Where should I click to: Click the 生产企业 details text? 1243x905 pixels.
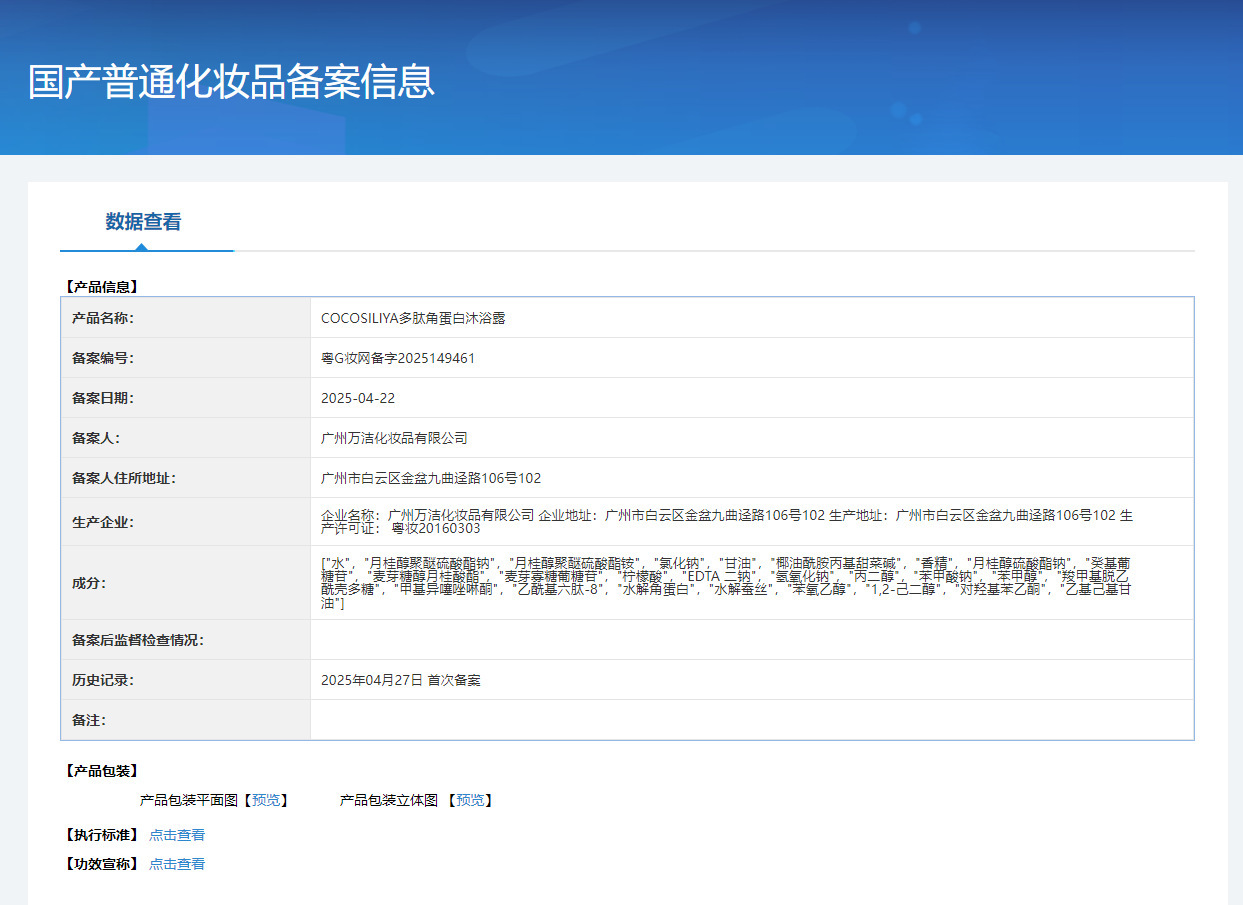(x=727, y=522)
